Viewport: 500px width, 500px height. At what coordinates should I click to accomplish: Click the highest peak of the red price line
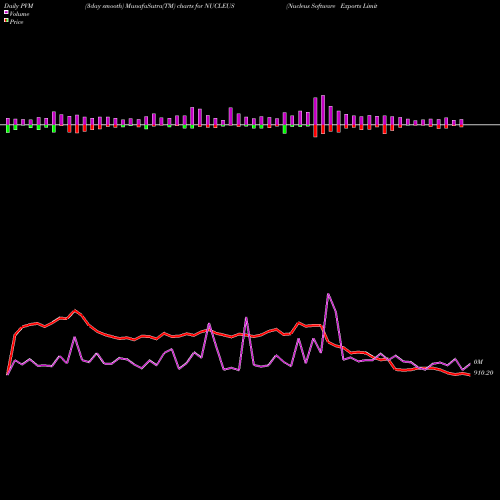75,310
